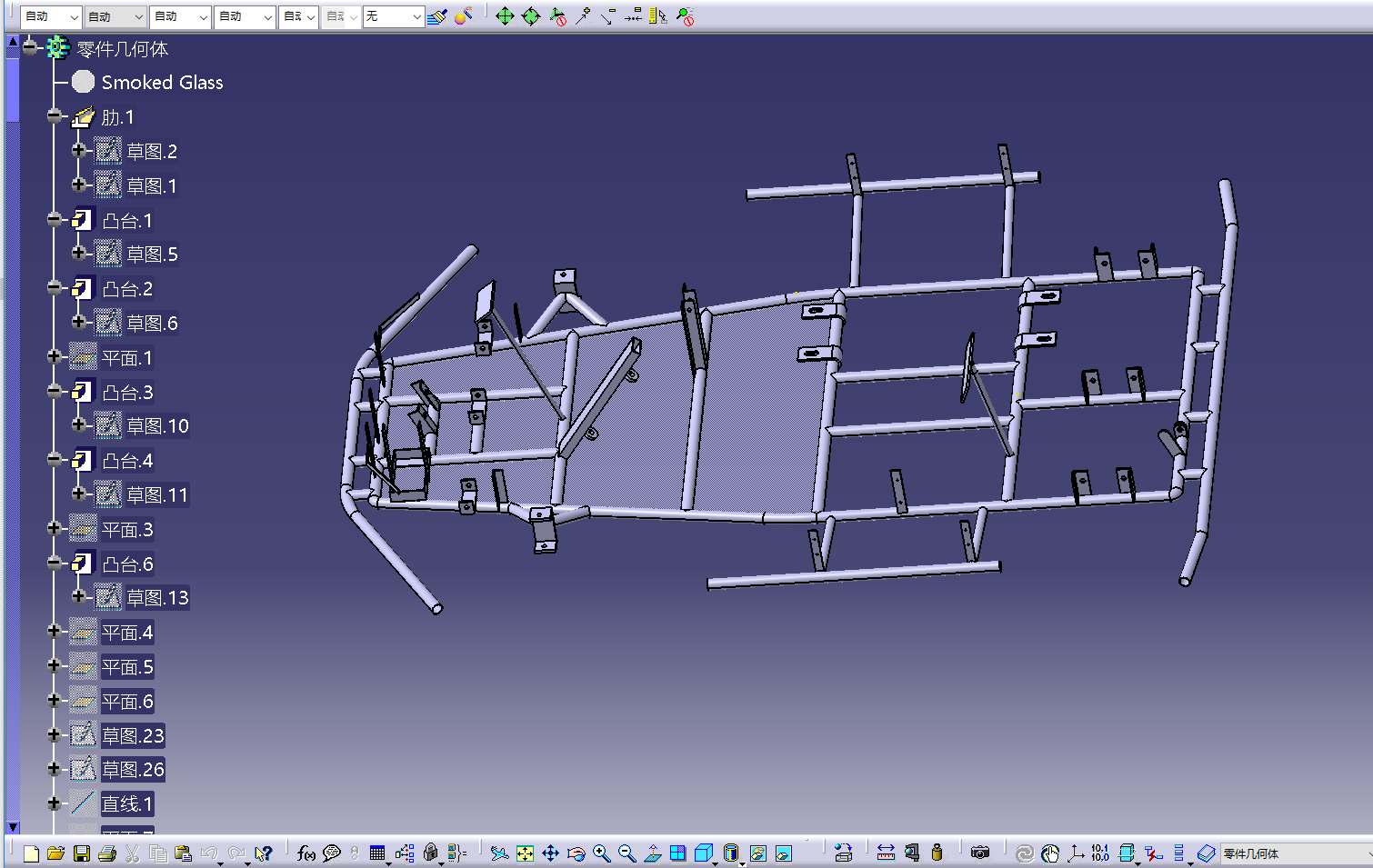This screenshot has height=868, width=1373.
Task: Click the Print icon
Action: (107, 853)
